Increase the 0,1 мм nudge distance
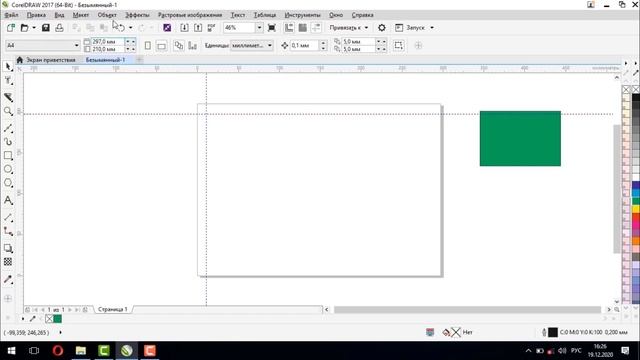Image resolution: width=640 pixels, height=360 pixels. 323,42
